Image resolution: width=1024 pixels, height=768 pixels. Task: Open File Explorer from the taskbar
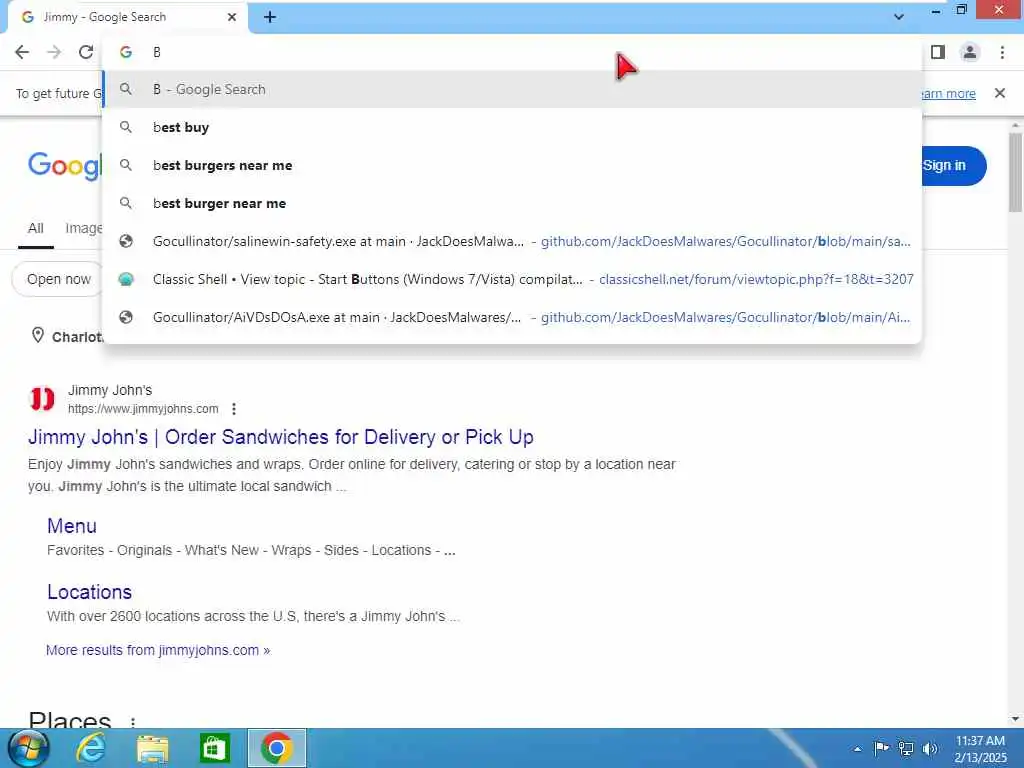point(153,748)
